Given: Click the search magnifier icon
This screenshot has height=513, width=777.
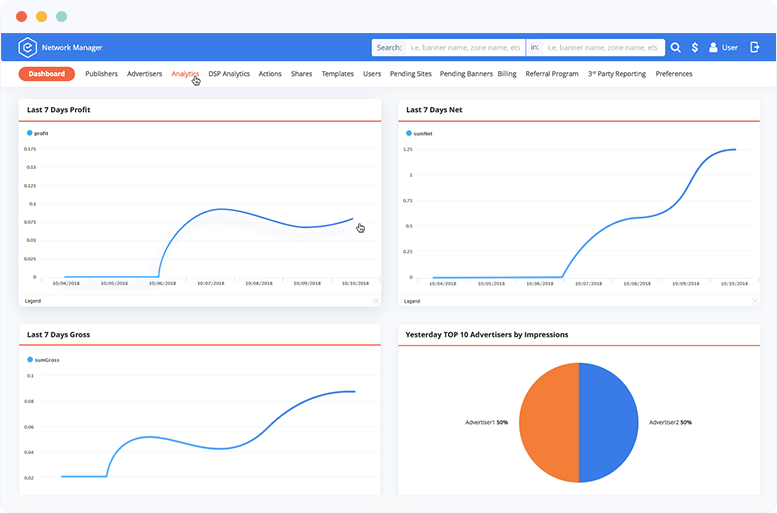Looking at the screenshot, I should click(x=675, y=47).
